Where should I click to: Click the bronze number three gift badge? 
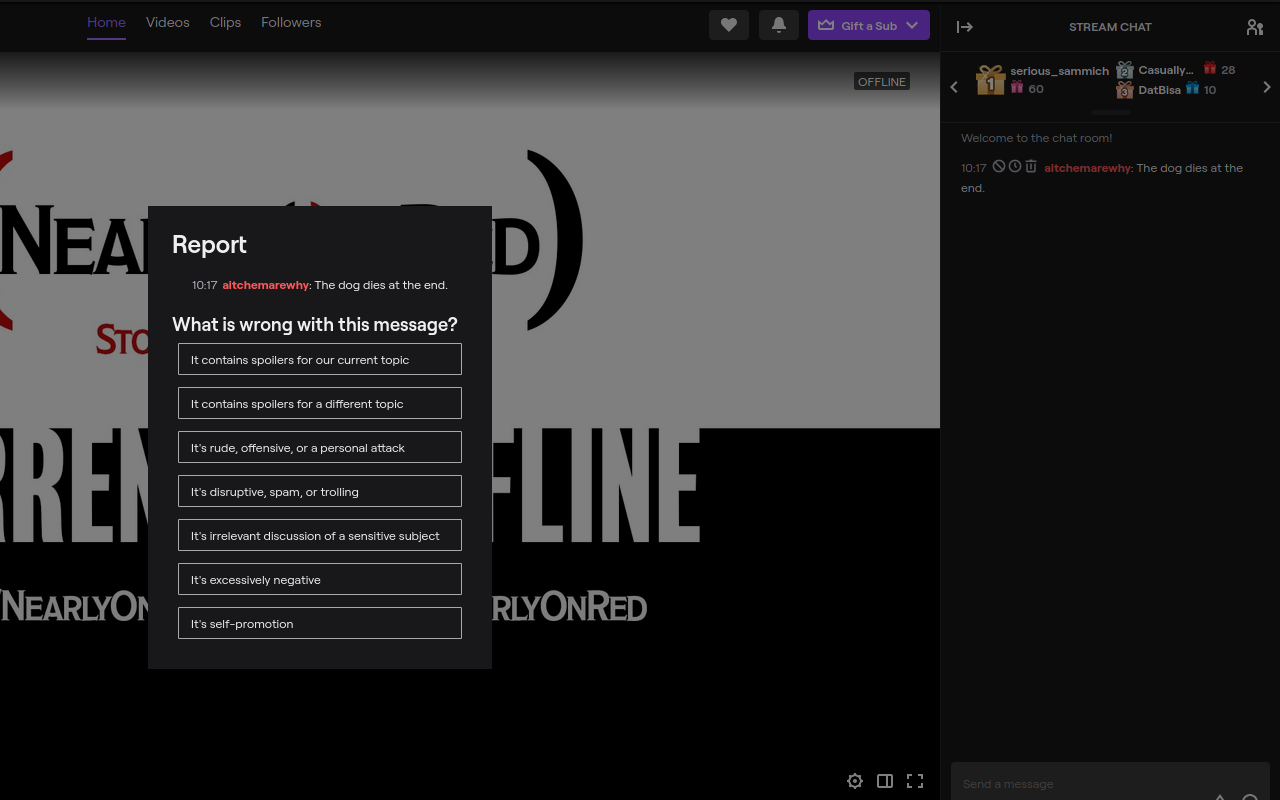coord(1125,90)
